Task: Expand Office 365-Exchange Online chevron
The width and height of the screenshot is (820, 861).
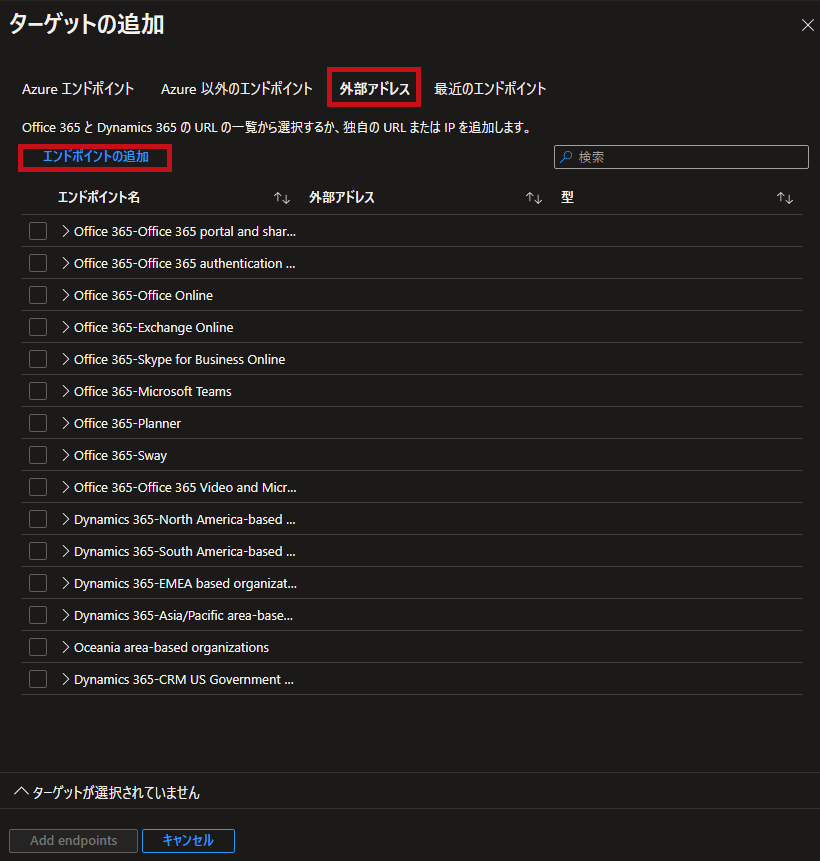Action: coord(65,327)
